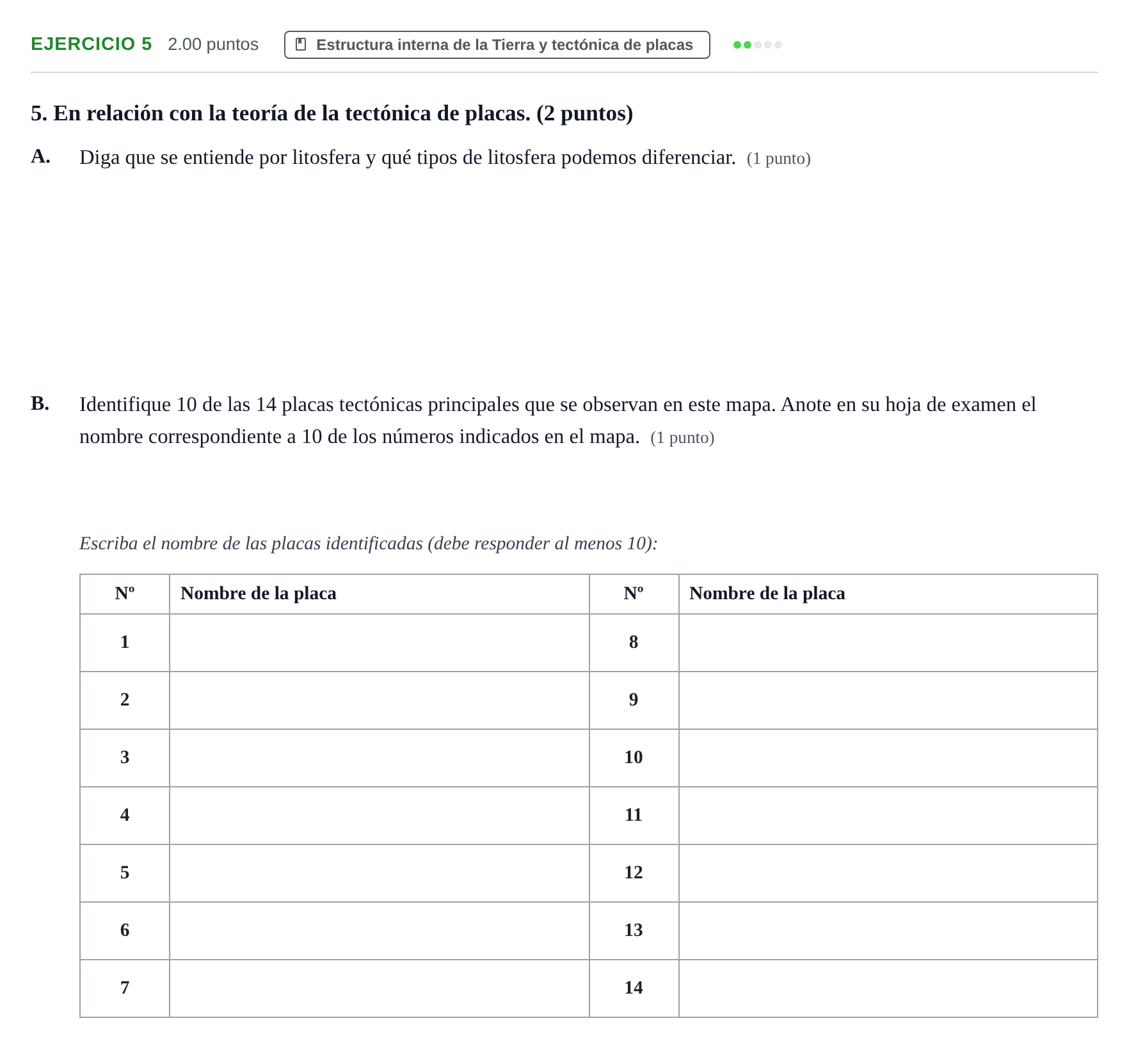Click the question A litosfera text
The image size is (1129, 1064).
[408, 157]
